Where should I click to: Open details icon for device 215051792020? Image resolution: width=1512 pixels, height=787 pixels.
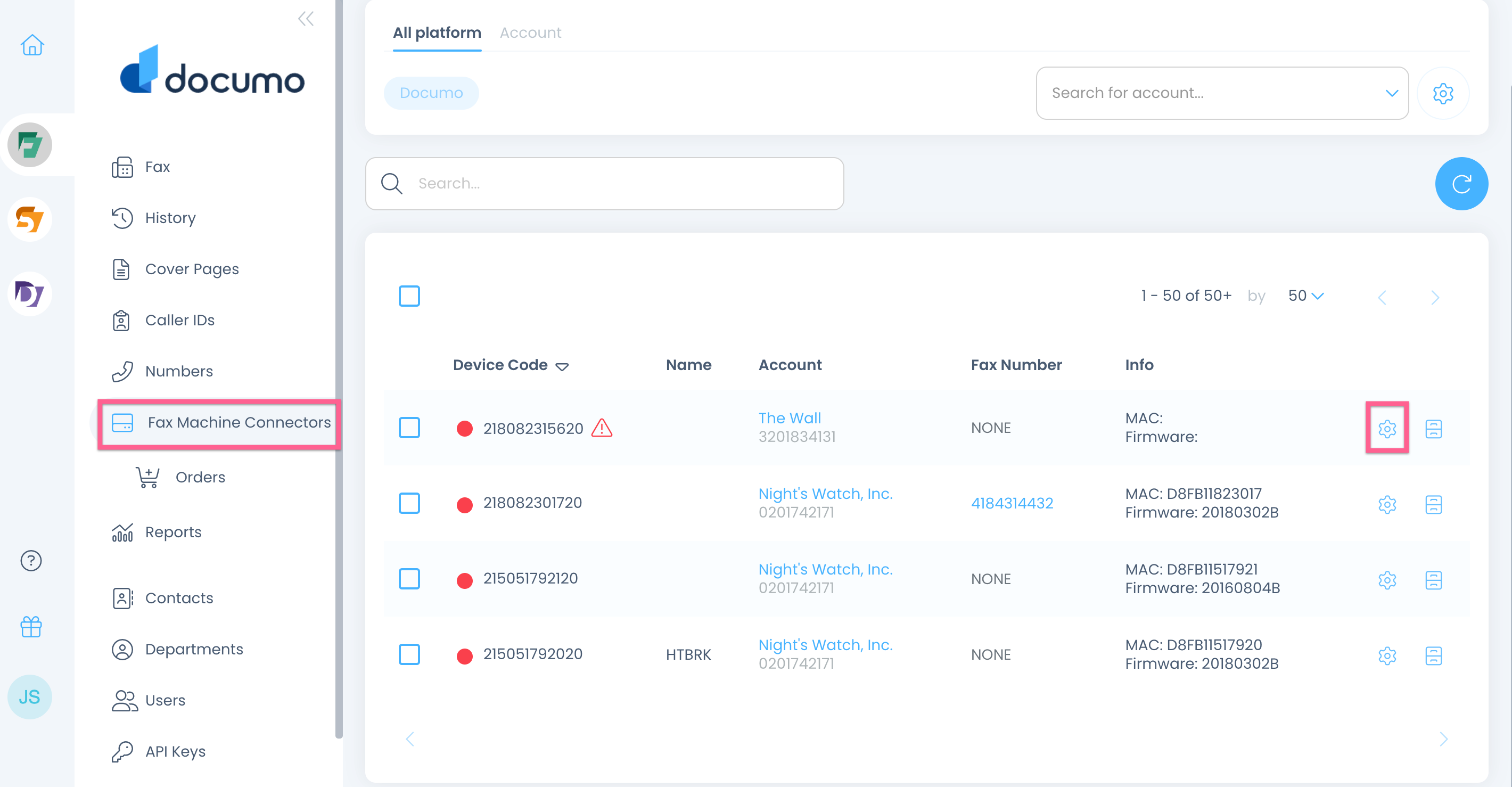point(1433,655)
